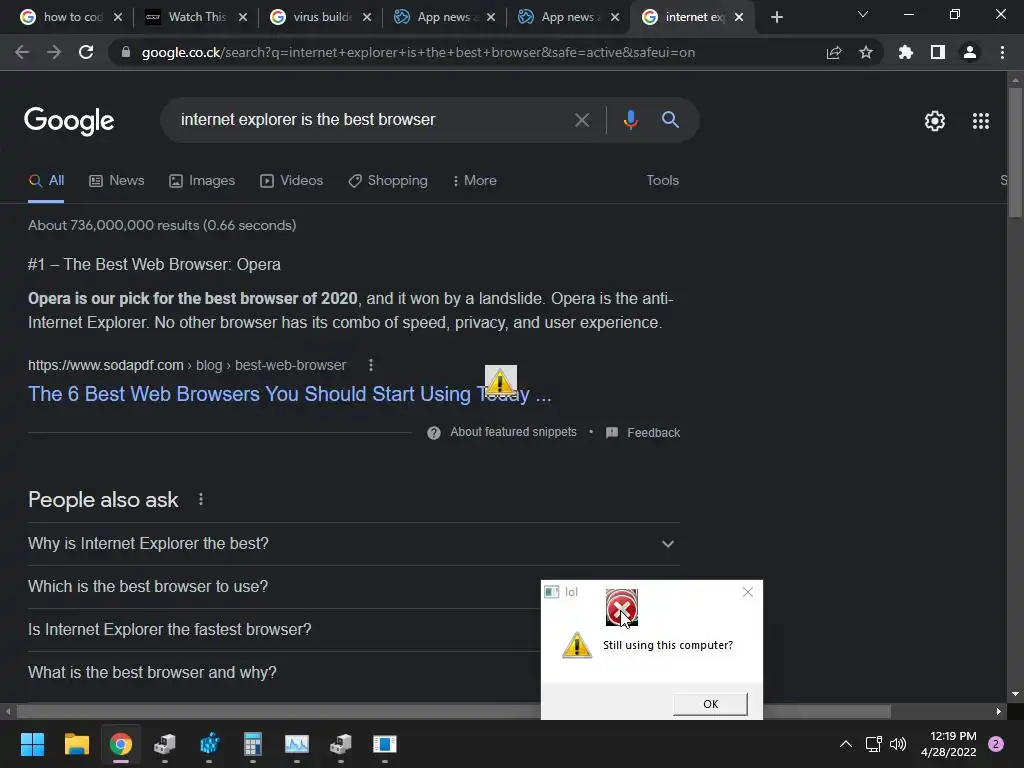Viewport: 1024px width, 768px height.
Task: Click the results count text
Action: [162, 225]
